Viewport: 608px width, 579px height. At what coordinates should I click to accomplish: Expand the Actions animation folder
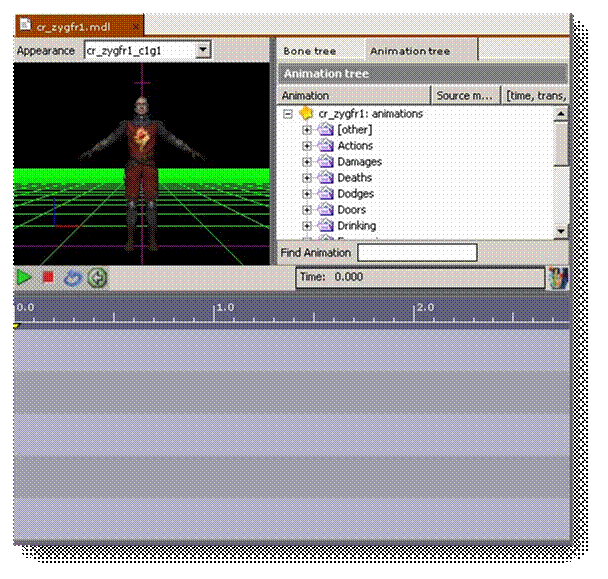tap(307, 146)
